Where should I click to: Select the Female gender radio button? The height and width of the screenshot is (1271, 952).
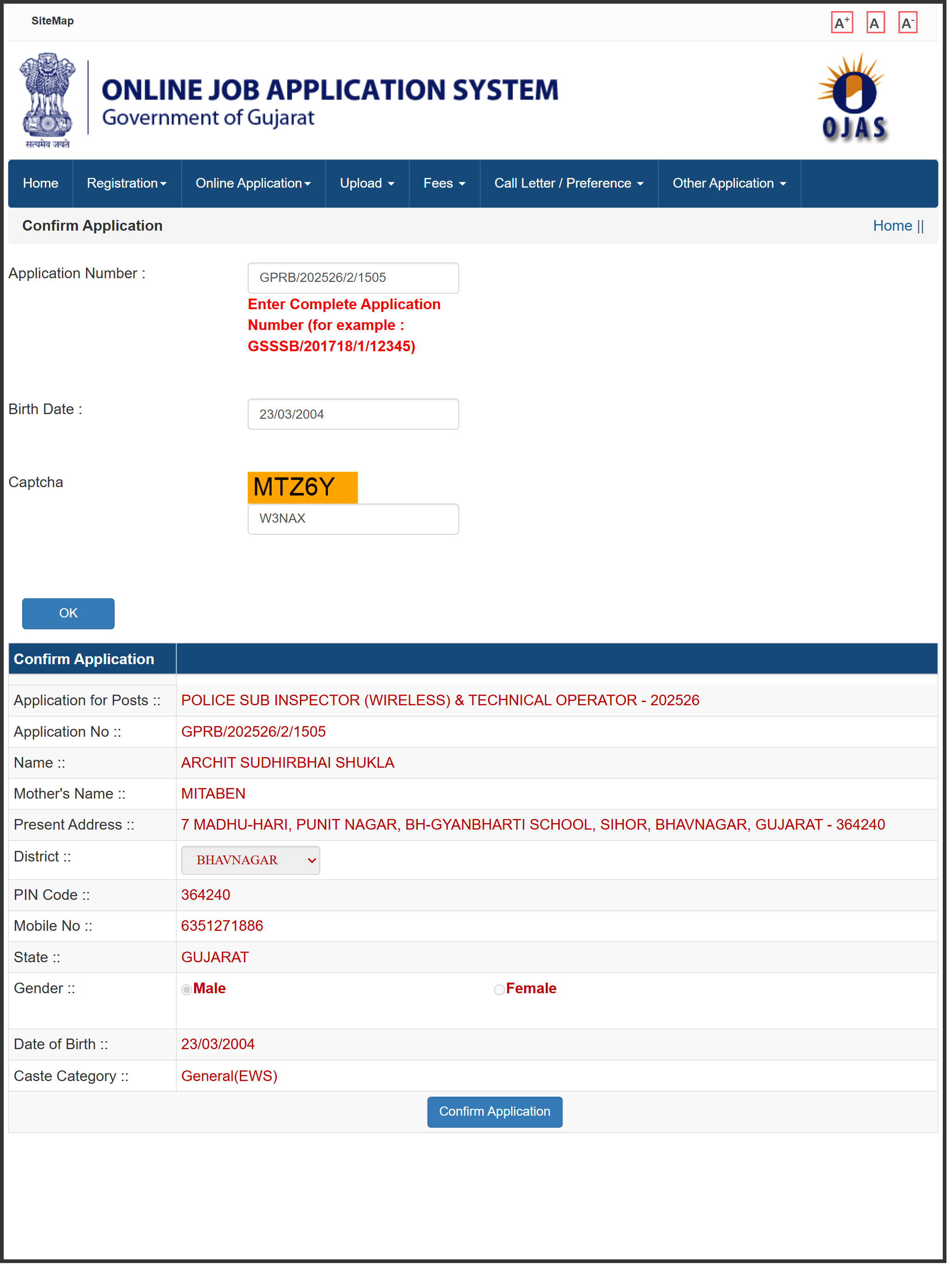[499, 989]
